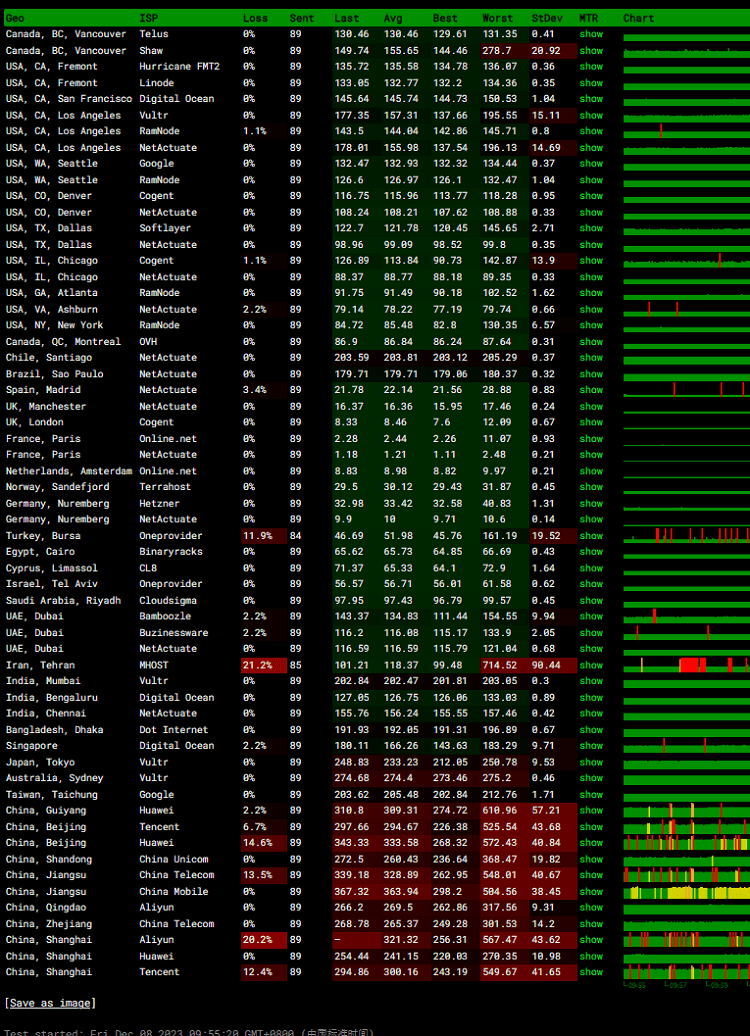Click the Netherlands, Amsterdam geo cell
This screenshot has width=750, height=1036.
pyautogui.click(x=69, y=471)
